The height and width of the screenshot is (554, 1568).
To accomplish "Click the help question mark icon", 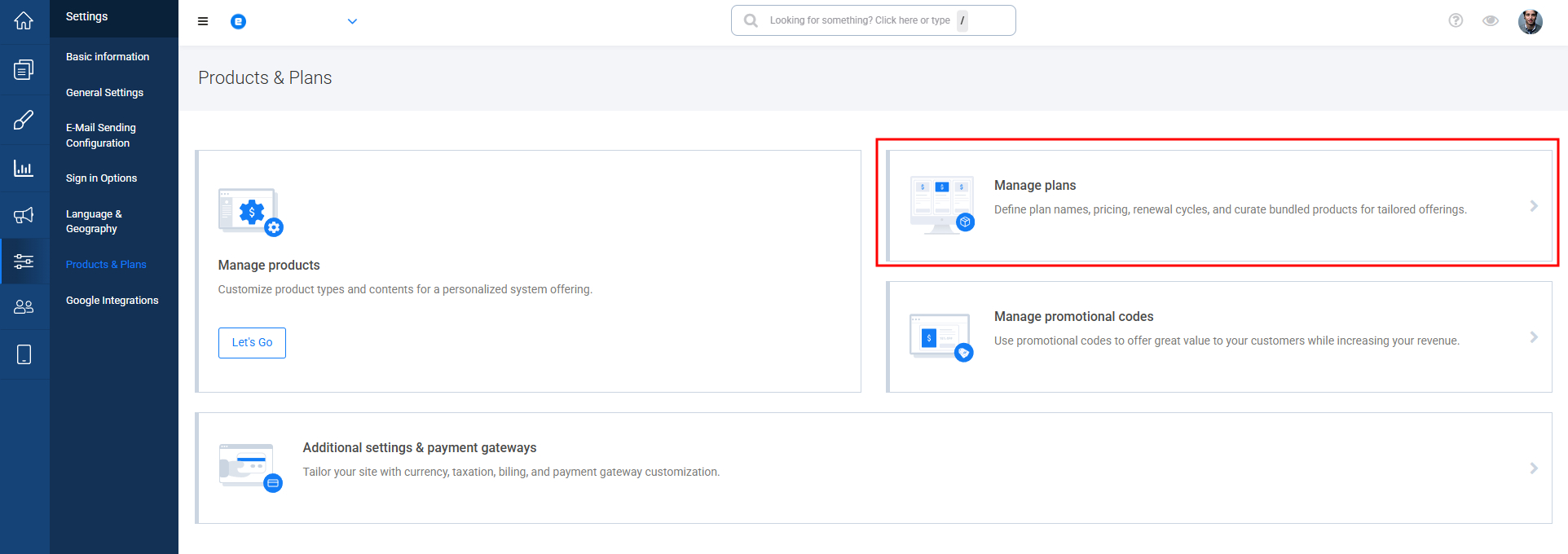I will tap(1456, 20).
